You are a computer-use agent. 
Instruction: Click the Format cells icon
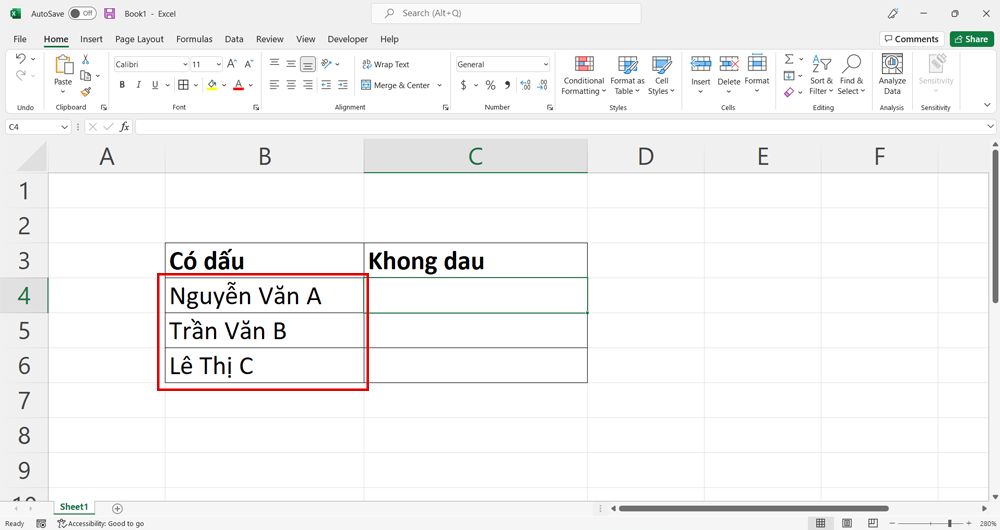(757, 64)
